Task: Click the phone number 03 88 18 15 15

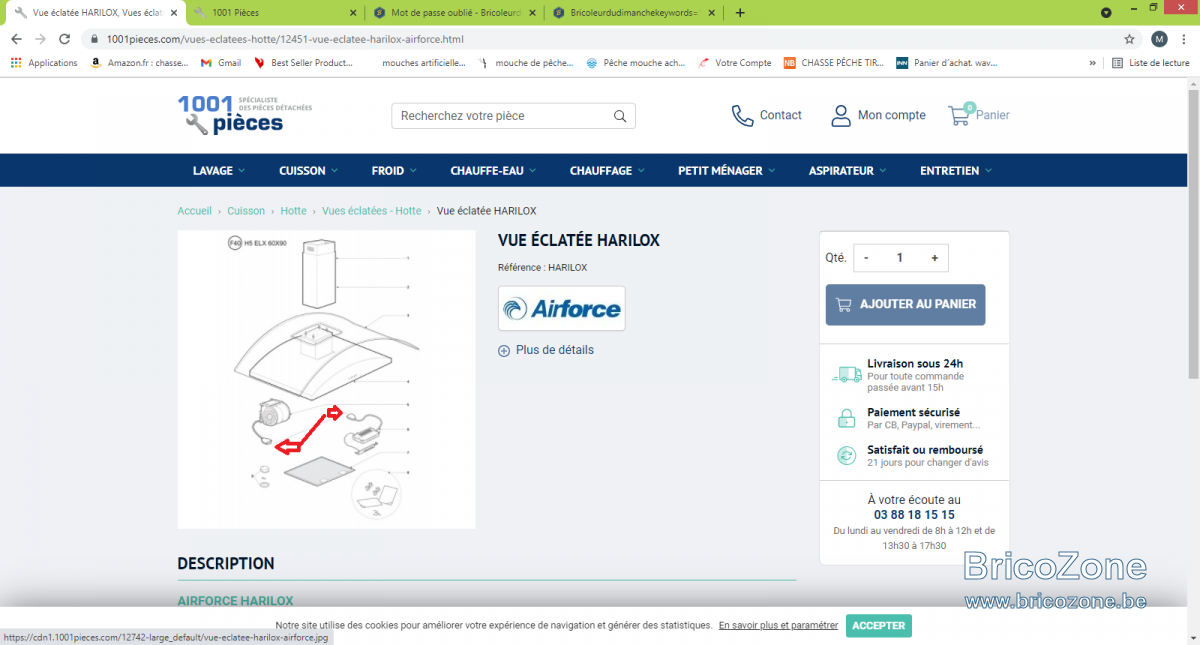Action: (913, 515)
